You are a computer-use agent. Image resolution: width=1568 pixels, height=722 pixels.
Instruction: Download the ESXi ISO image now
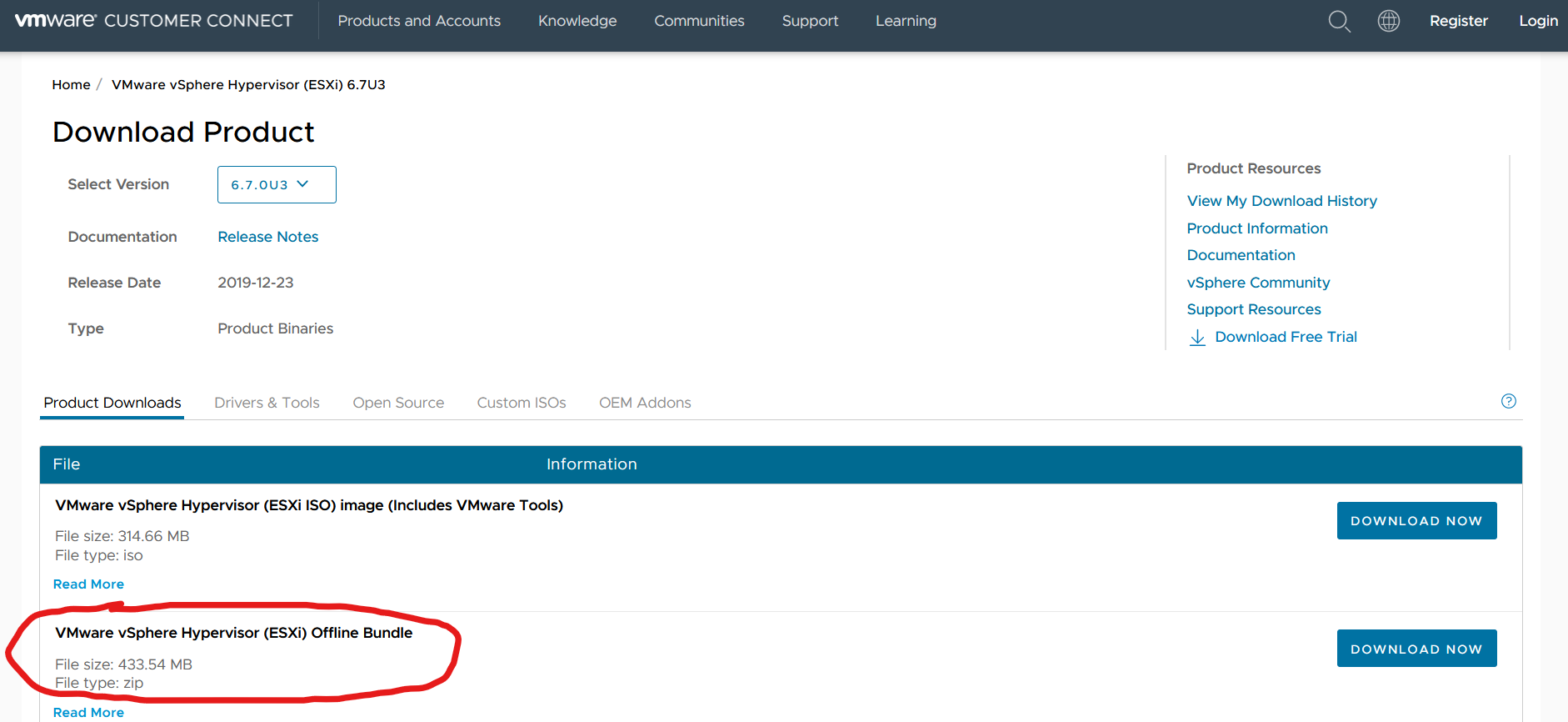tap(1417, 520)
